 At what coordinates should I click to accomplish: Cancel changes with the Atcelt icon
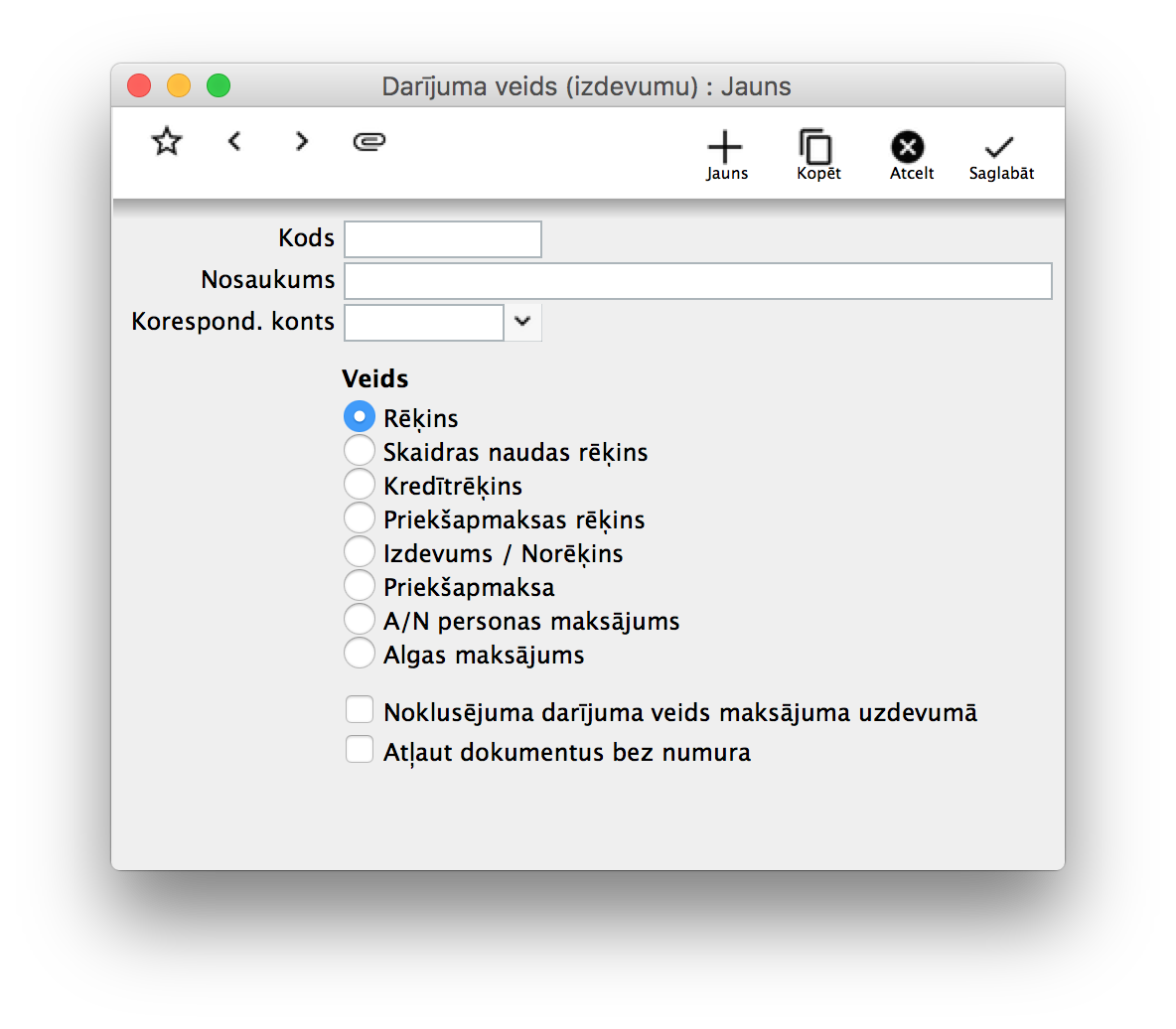pos(910,155)
